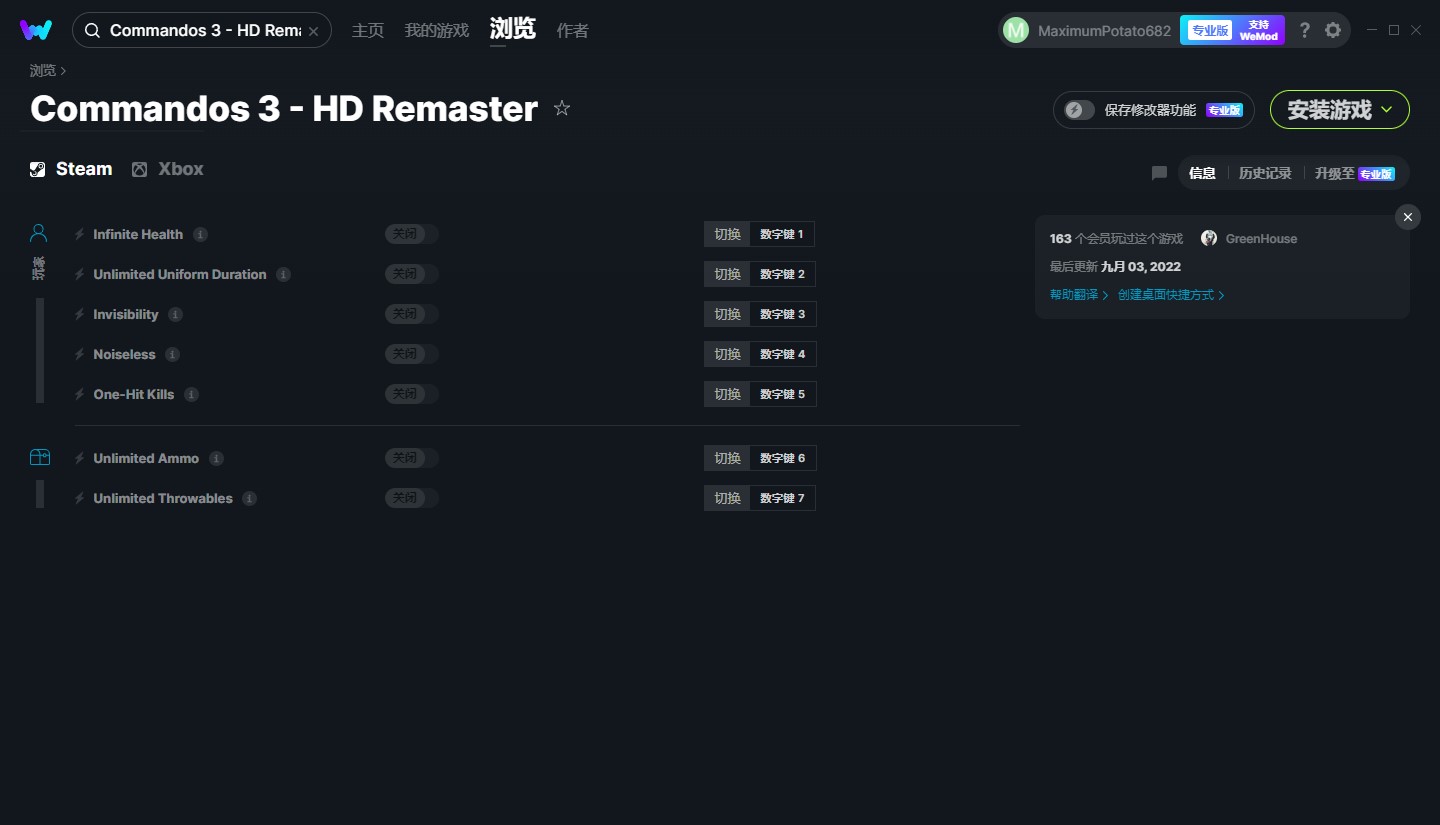Click hotkey 数字键 4 for Noiseless
Viewport: 1440px width, 825px height.
782,354
